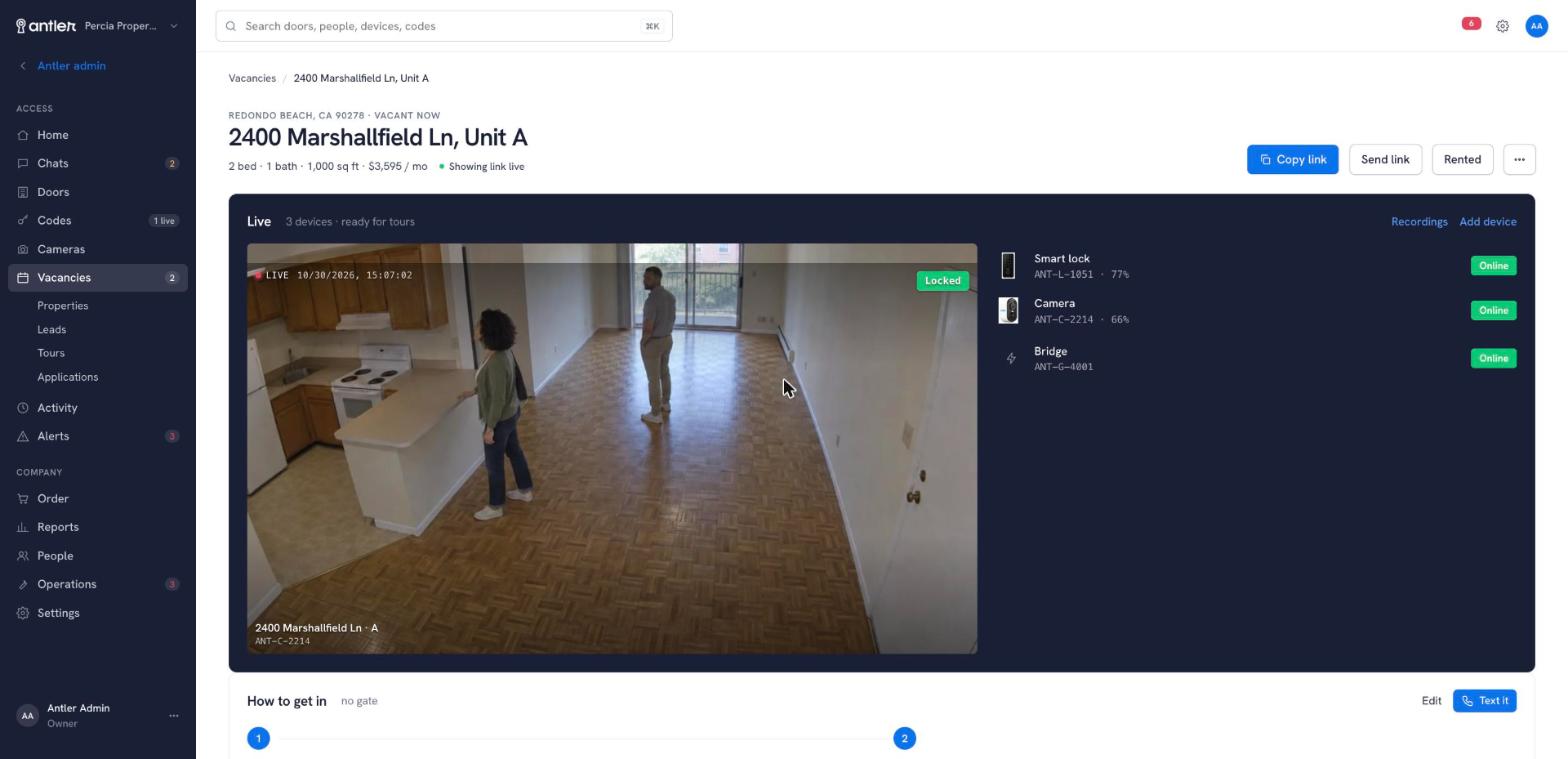Screen dimensions: 1568x759
Task: Open the Order page
Action: point(97,499)
